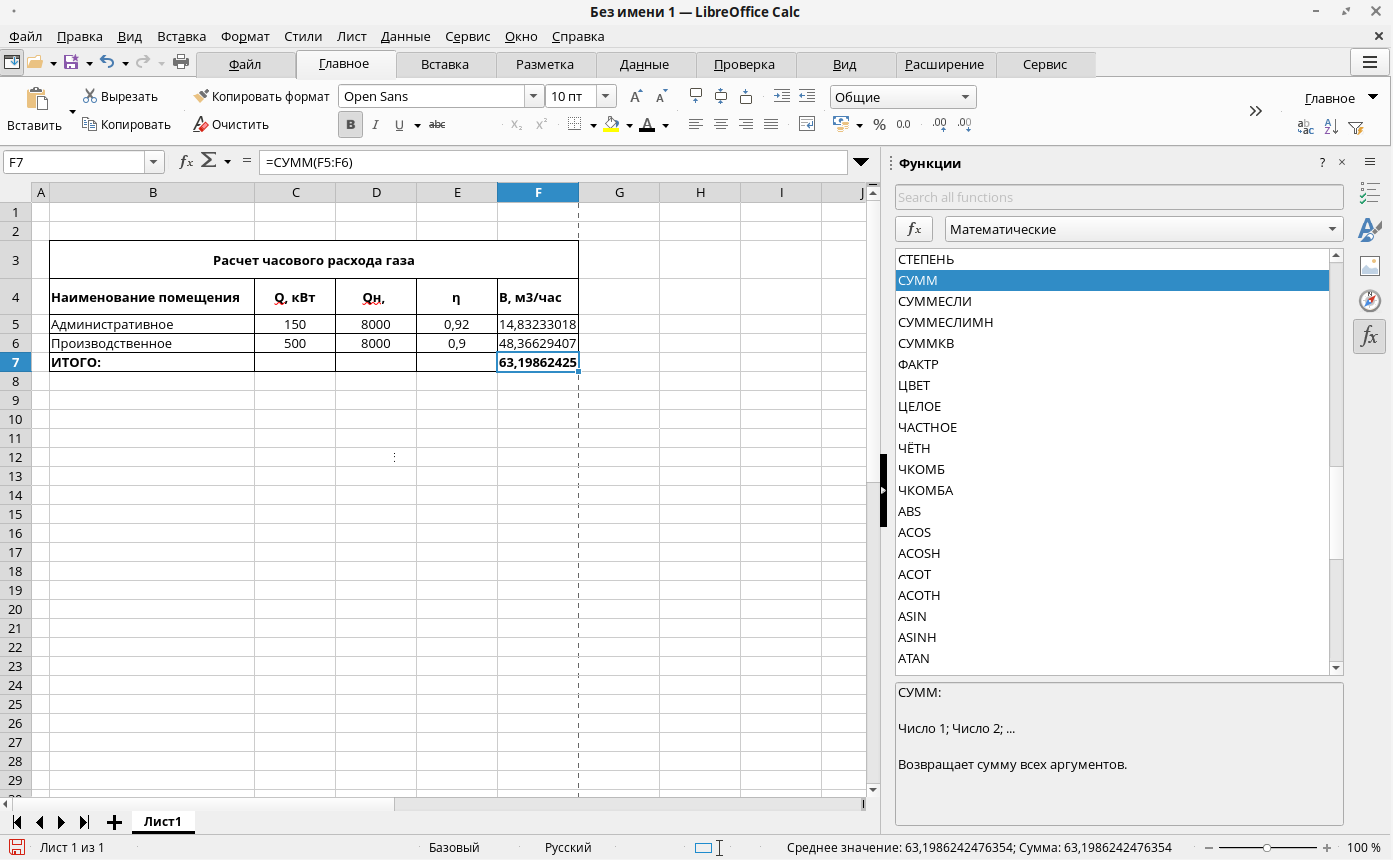
Task: Format cell as percent with % icon
Action: [x=879, y=125]
